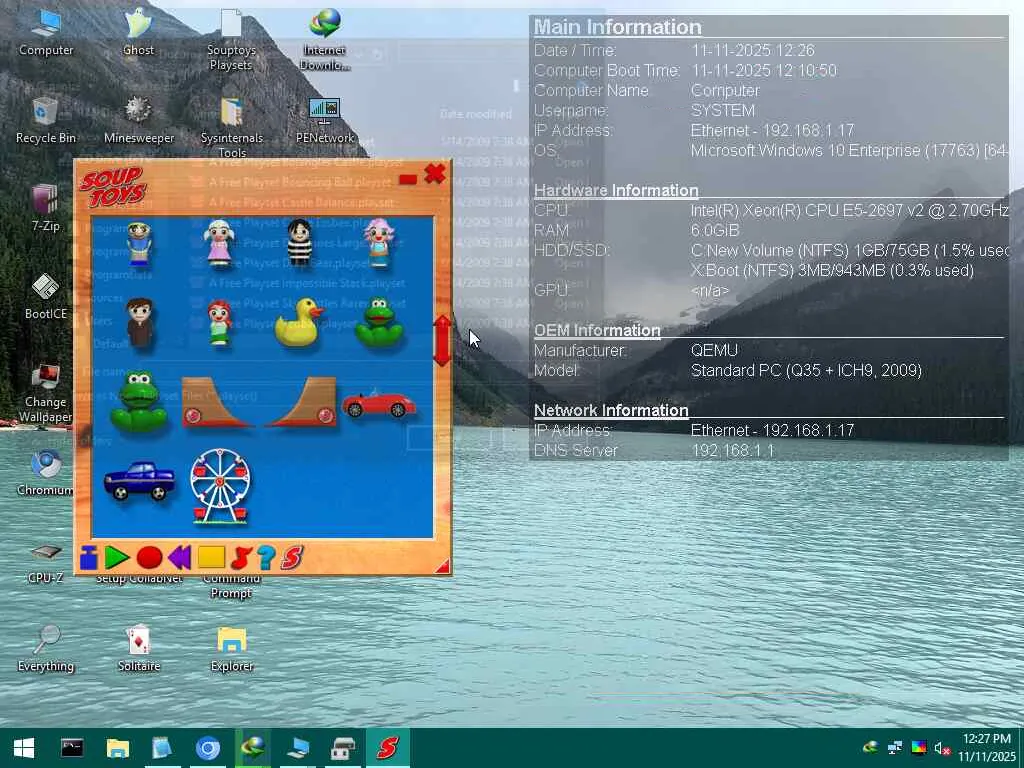
Task: Click the purple rewind arrows button
Action: pyautogui.click(x=180, y=558)
